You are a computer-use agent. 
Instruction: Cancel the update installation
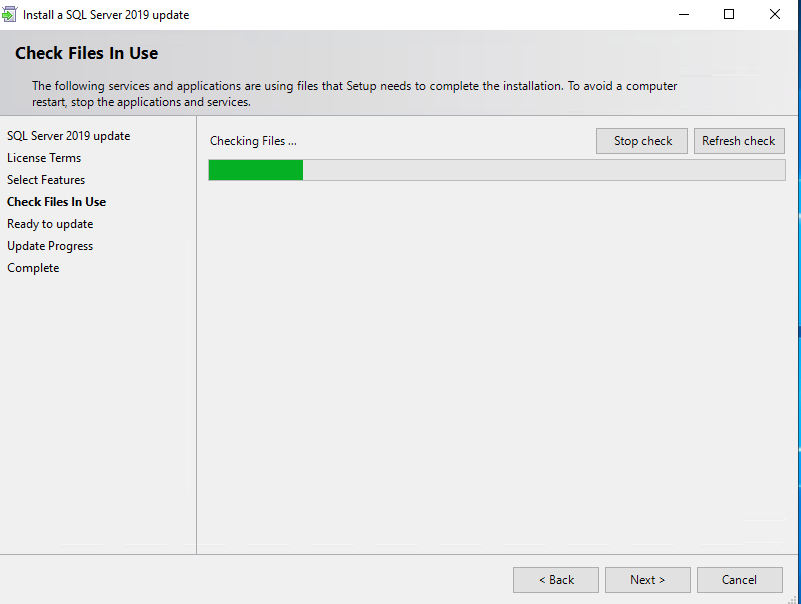(739, 580)
